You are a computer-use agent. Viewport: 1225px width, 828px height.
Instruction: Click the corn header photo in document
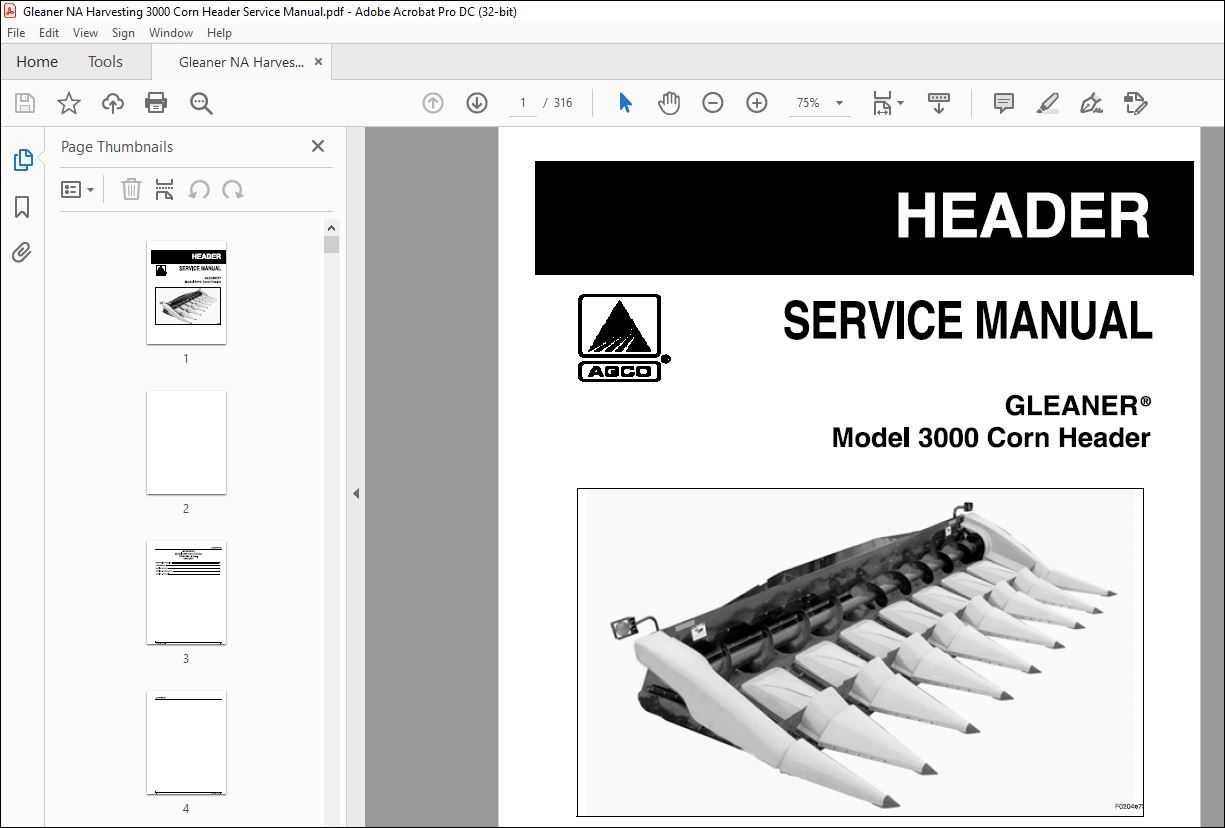(x=860, y=652)
